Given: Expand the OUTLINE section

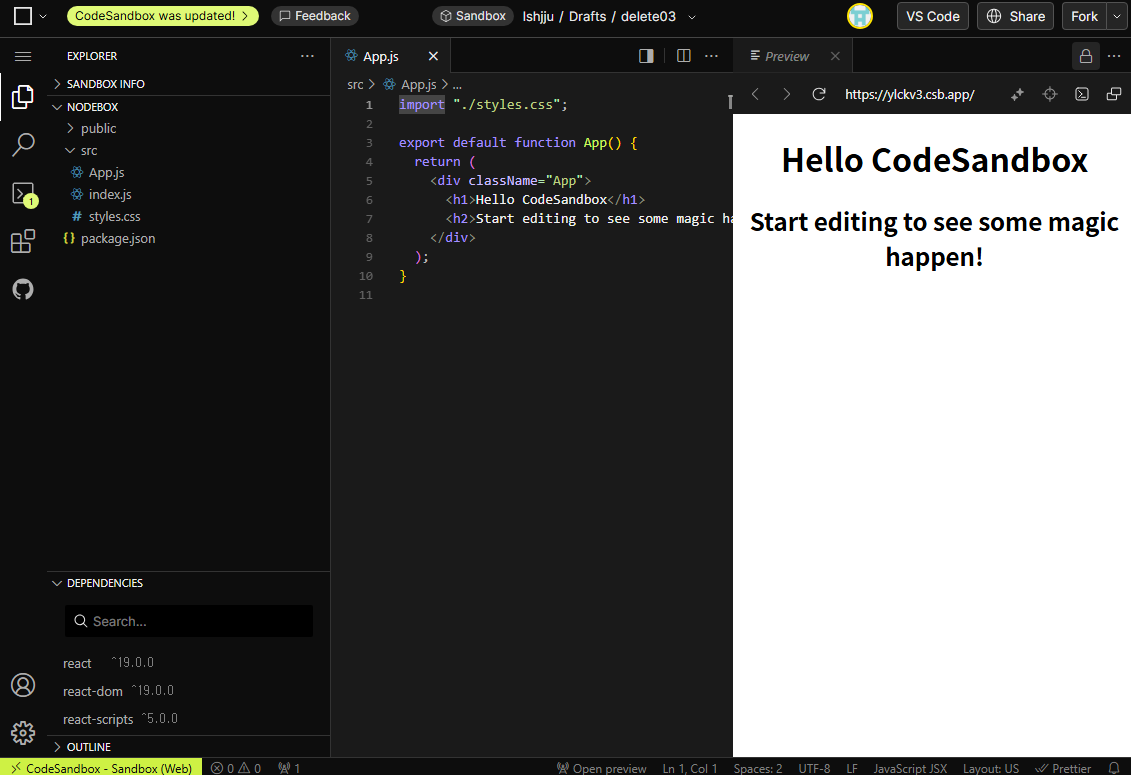Looking at the screenshot, I should click(89, 747).
